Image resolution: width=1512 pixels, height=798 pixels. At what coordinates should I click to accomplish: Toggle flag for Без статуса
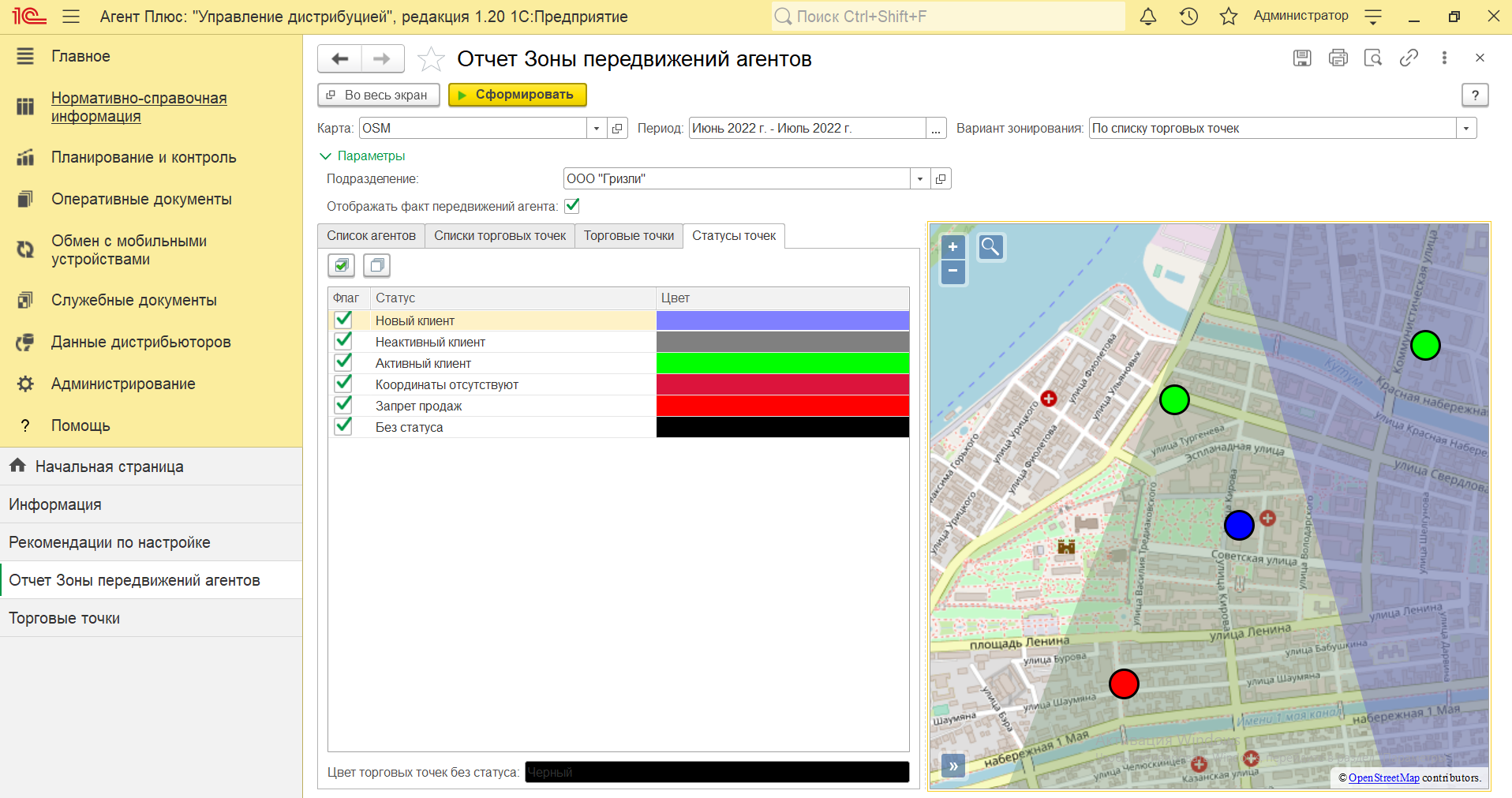(343, 426)
